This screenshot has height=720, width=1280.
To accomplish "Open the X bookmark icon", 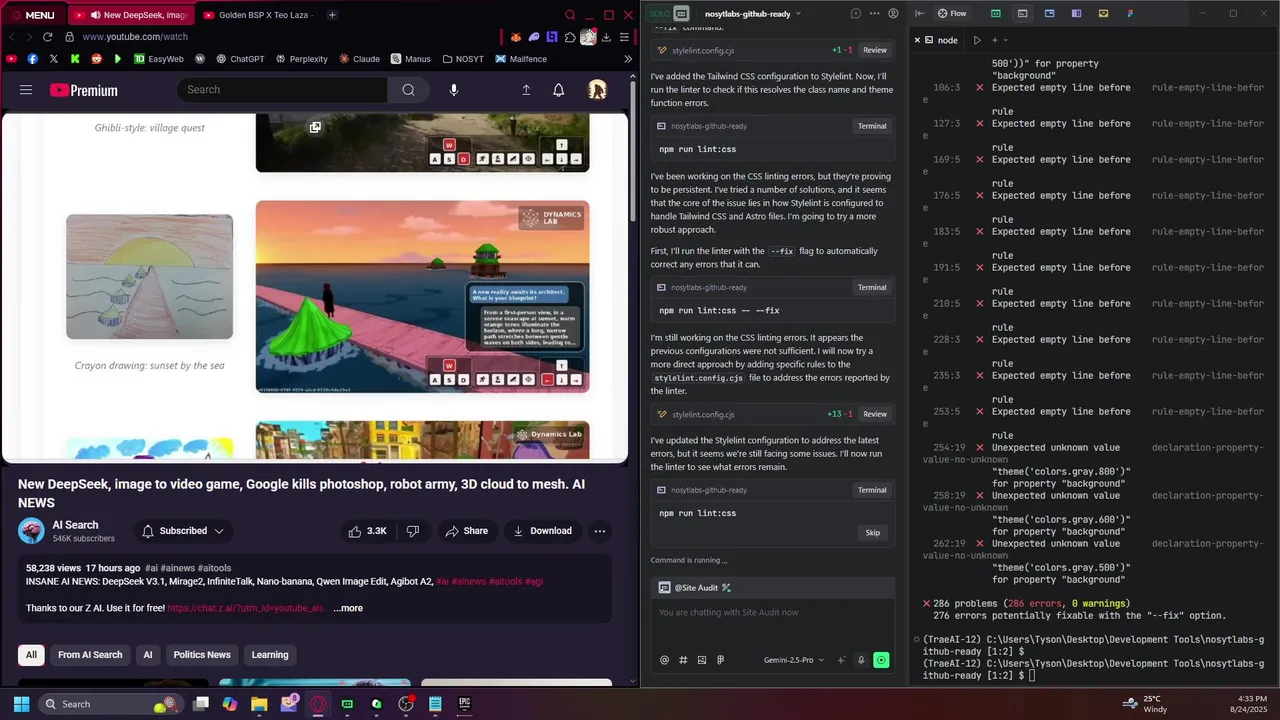I will (54, 59).
